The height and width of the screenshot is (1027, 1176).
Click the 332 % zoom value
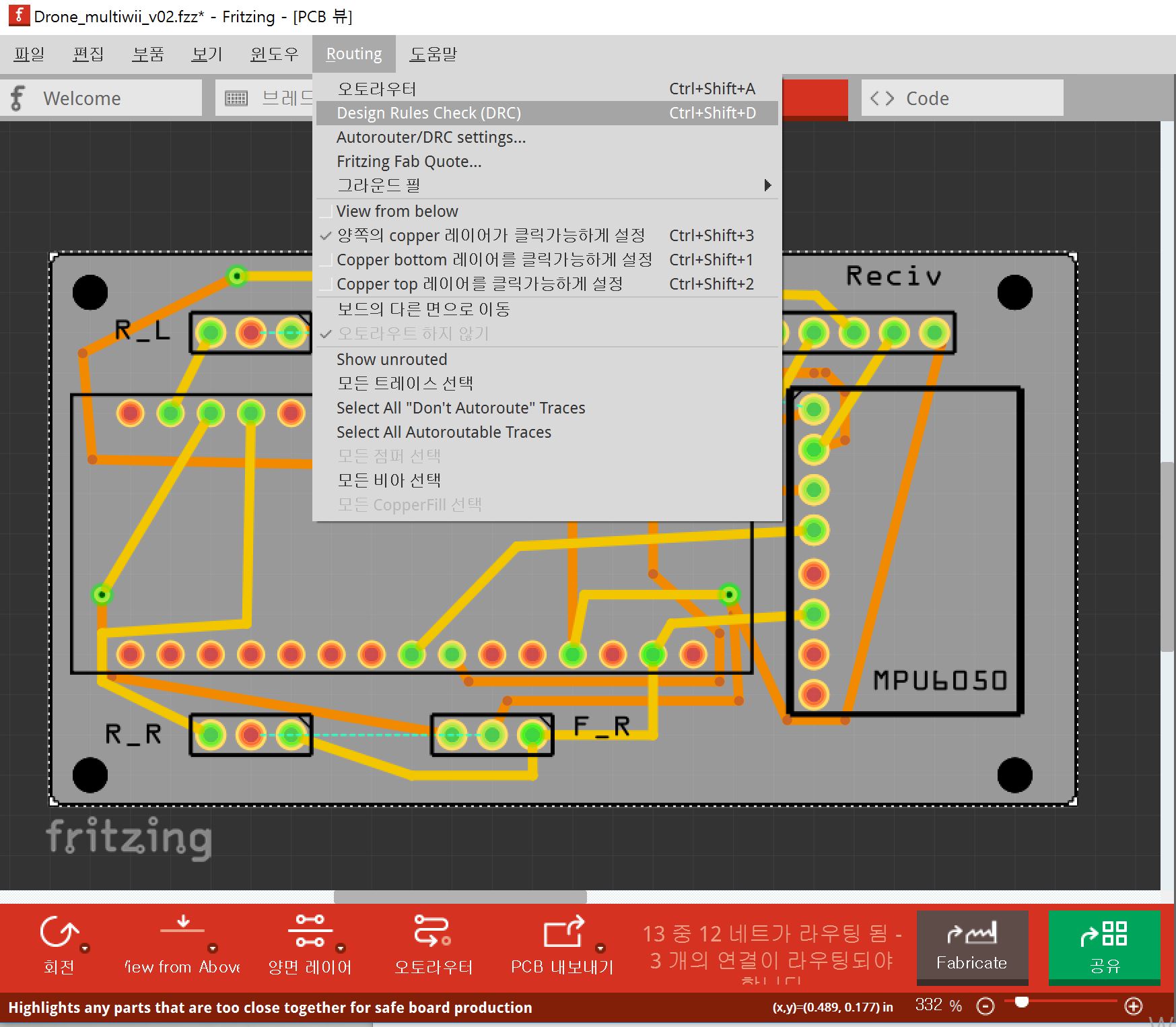[x=938, y=1005]
